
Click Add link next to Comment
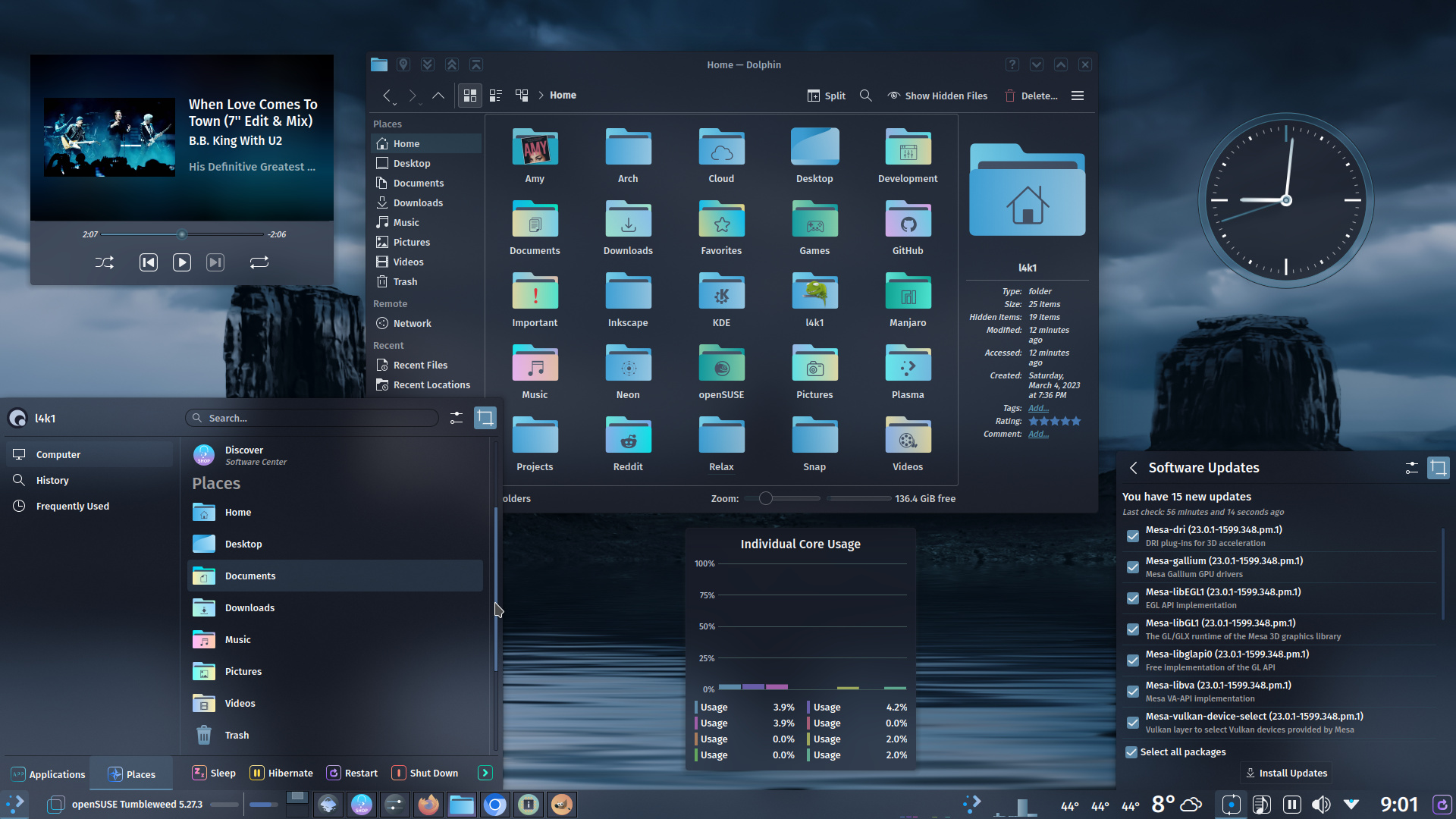[x=1038, y=434]
